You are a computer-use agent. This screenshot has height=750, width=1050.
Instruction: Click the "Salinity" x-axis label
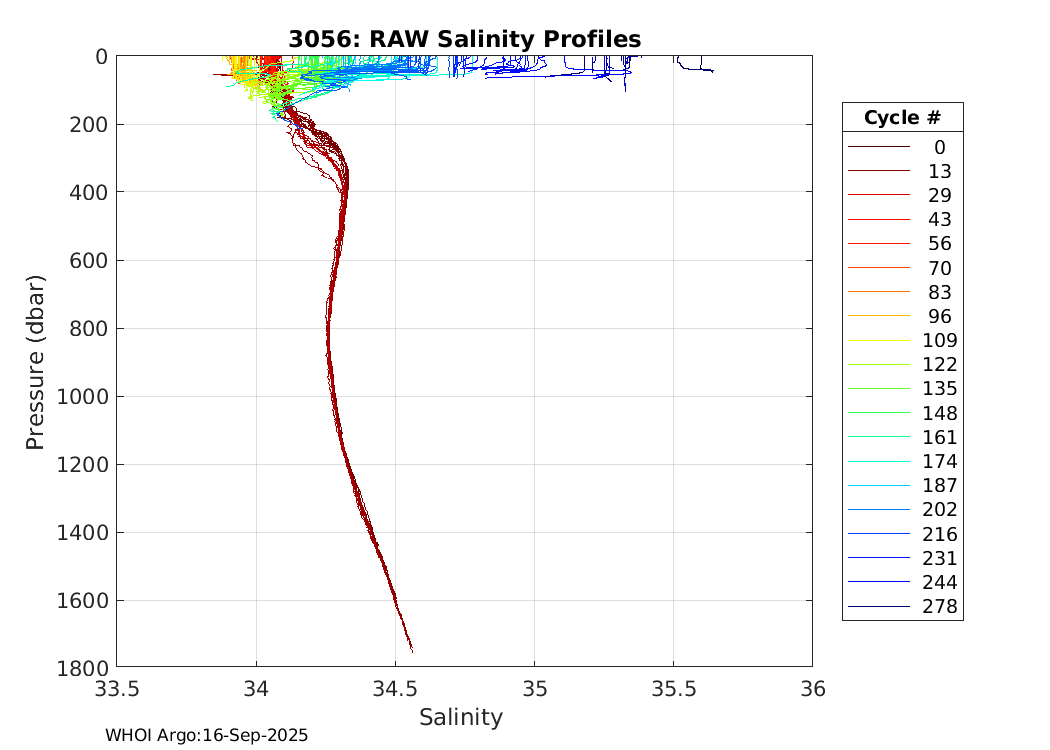(x=460, y=717)
